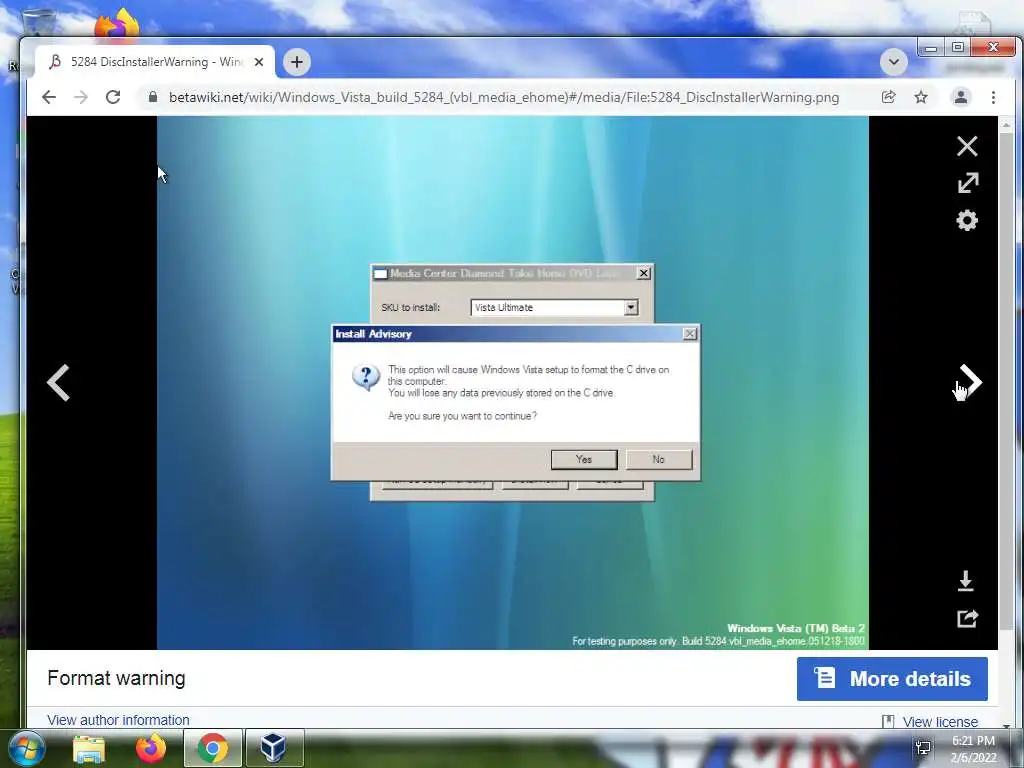Click the Chrome forward arrow

[x=81, y=97]
